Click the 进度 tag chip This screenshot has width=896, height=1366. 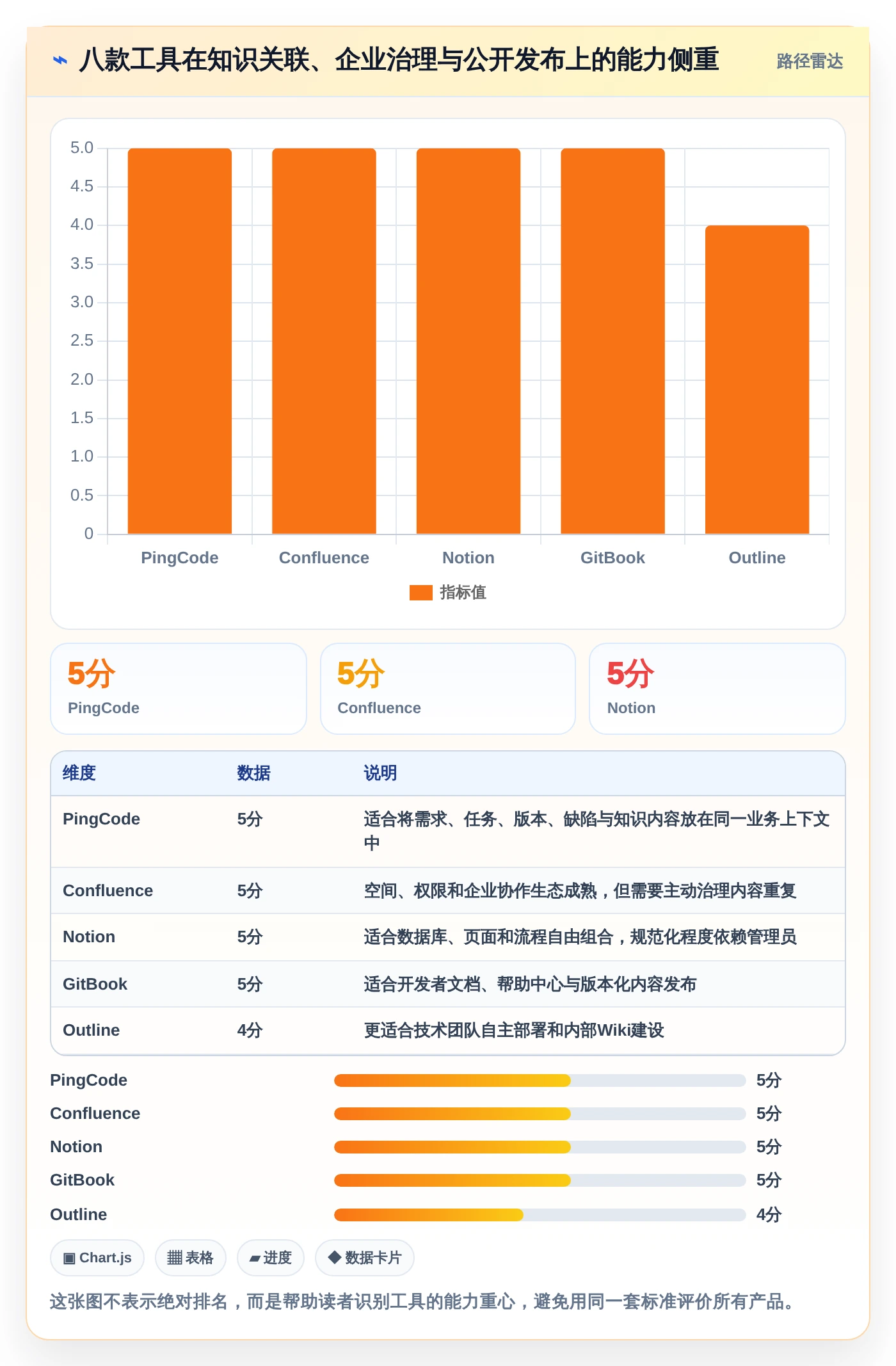[271, 1258]
